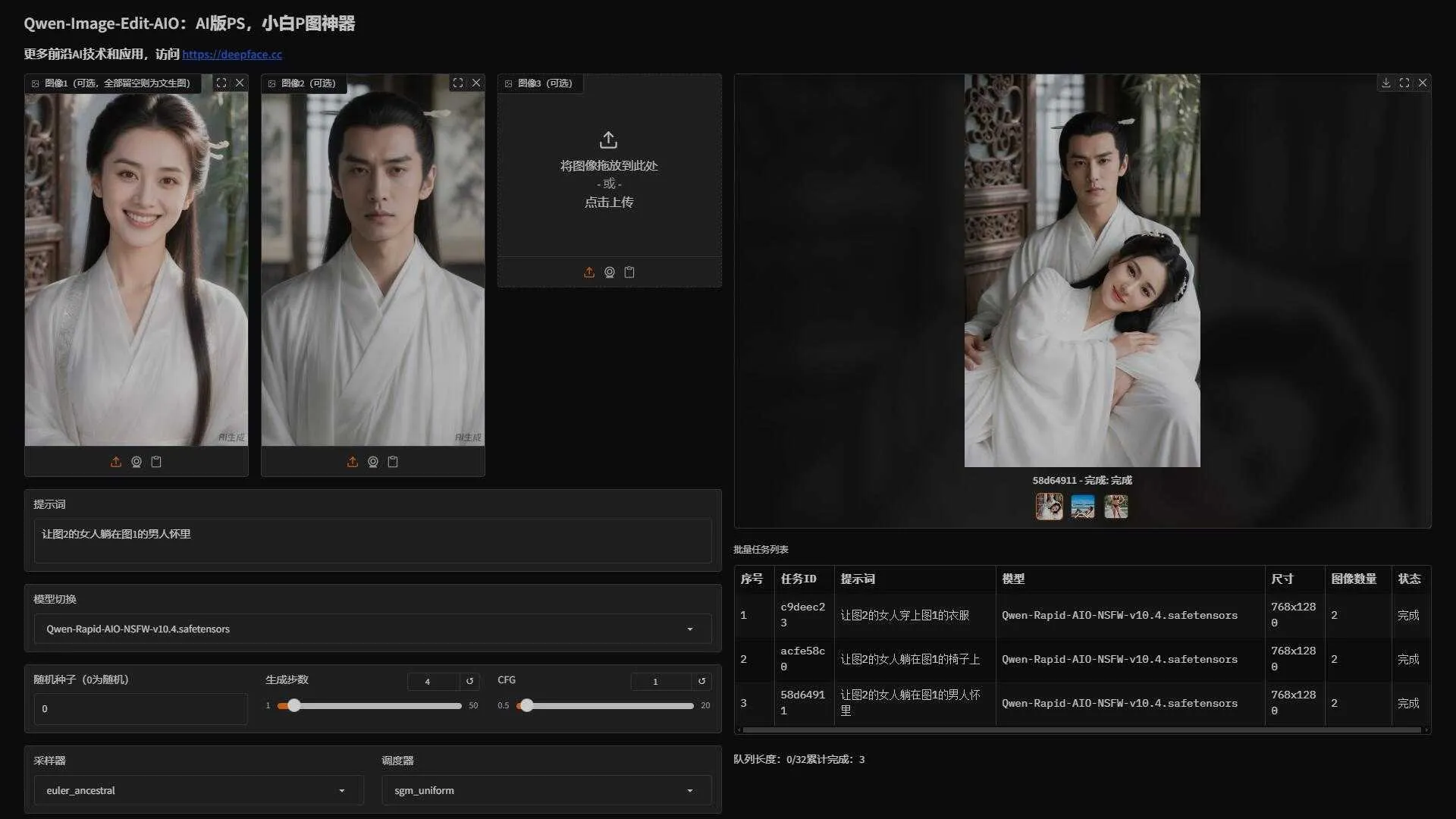
Task: Open the 模型切换 model dropdown
Action: pyautogui.click(x=372, y=629)
